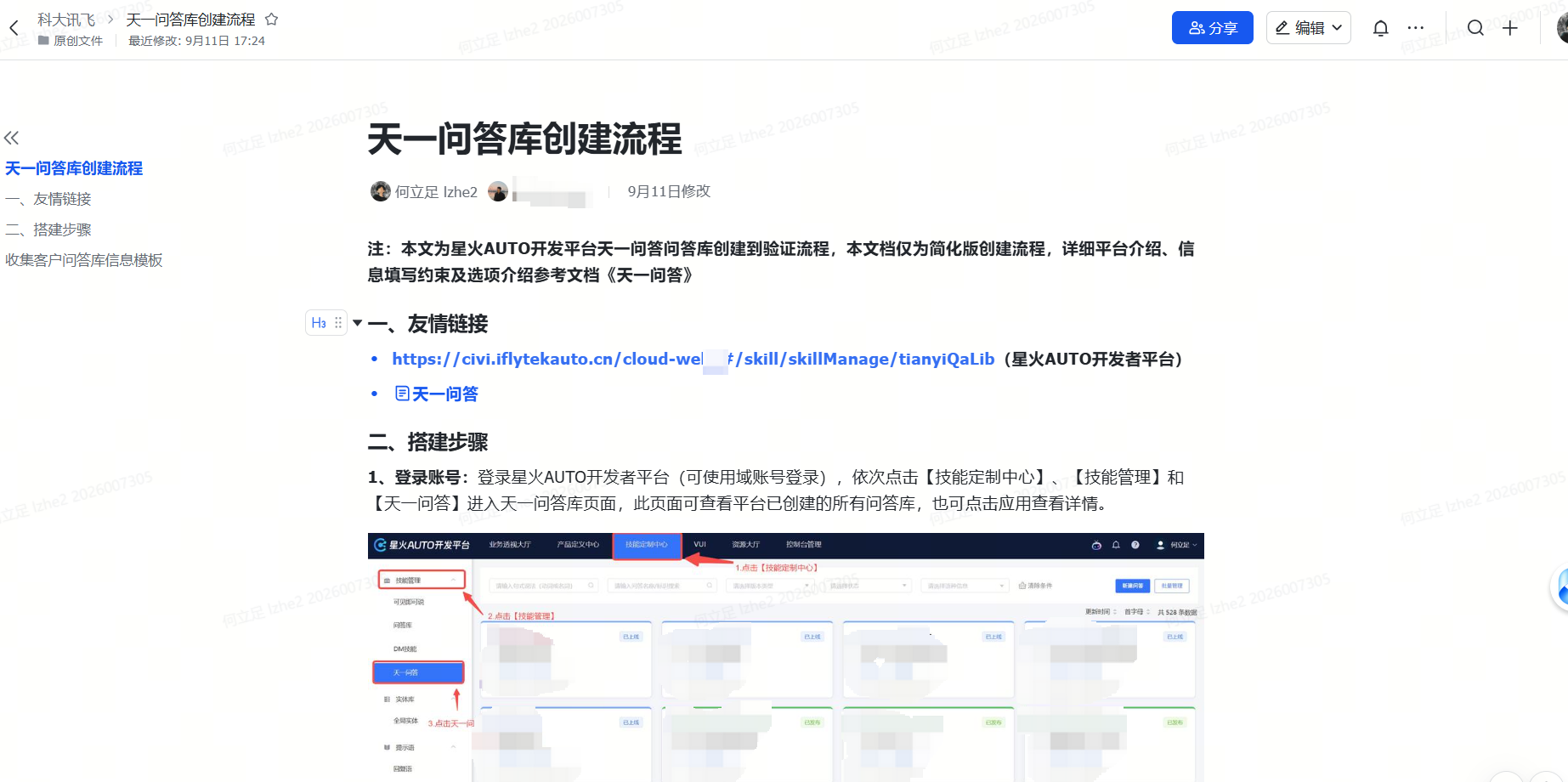Viewport: 1568px width, 782px height.
Task: Star the 天一问答库创建流程 document
Action: [272, 19]
